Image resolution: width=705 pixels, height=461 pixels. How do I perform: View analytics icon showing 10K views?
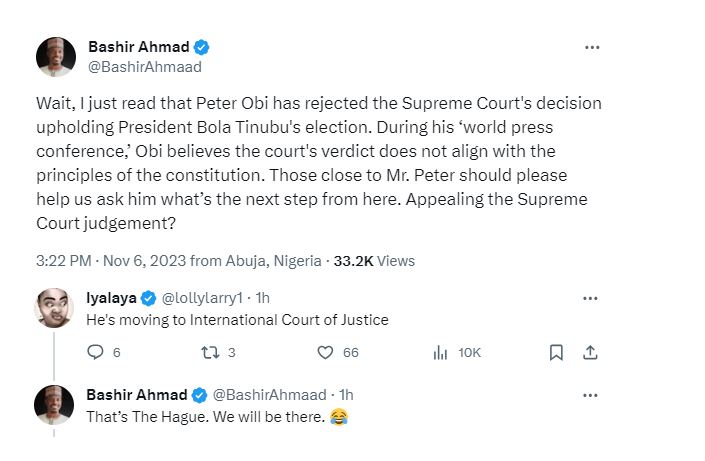[x=440, y=352]
